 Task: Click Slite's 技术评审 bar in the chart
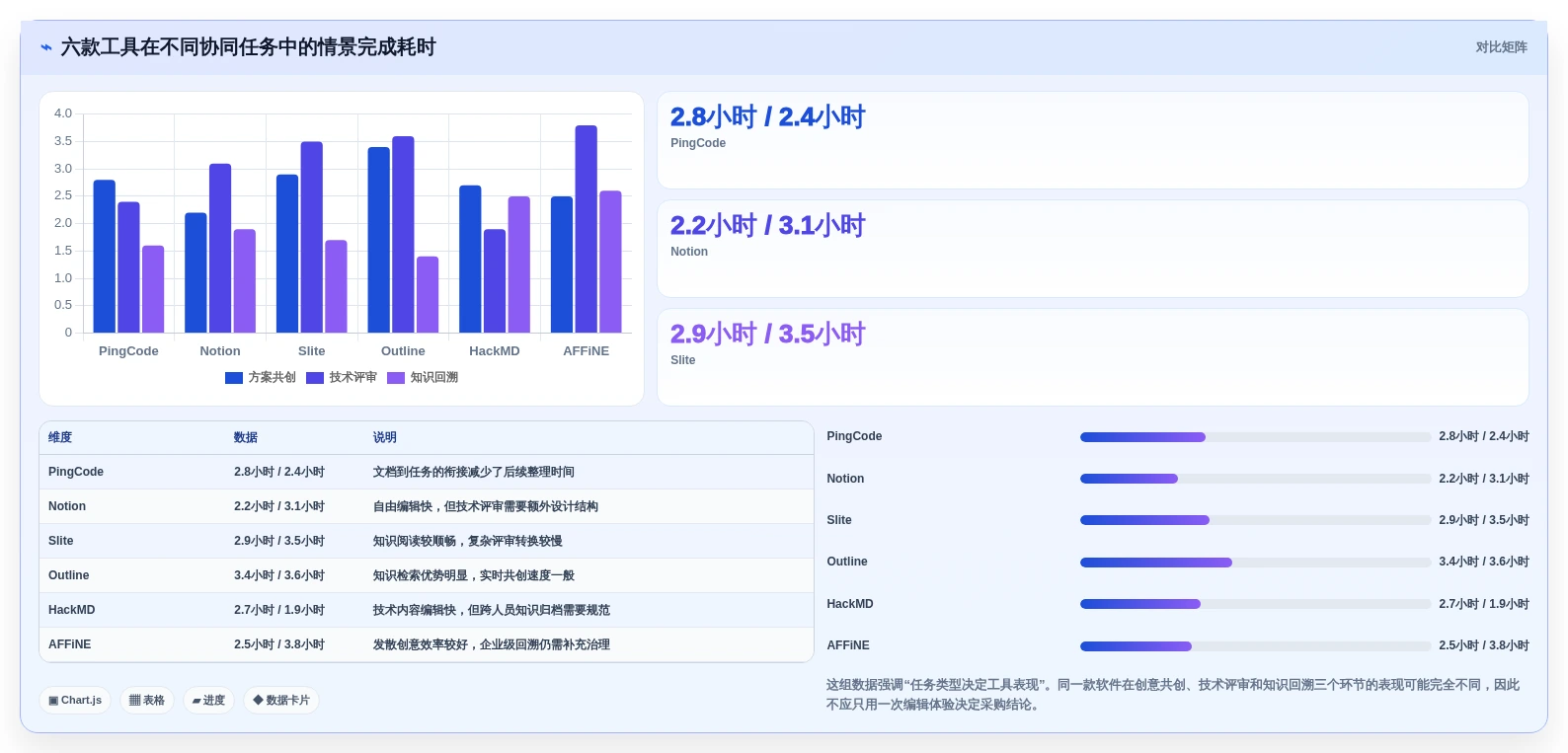click(x=312, y=237)
